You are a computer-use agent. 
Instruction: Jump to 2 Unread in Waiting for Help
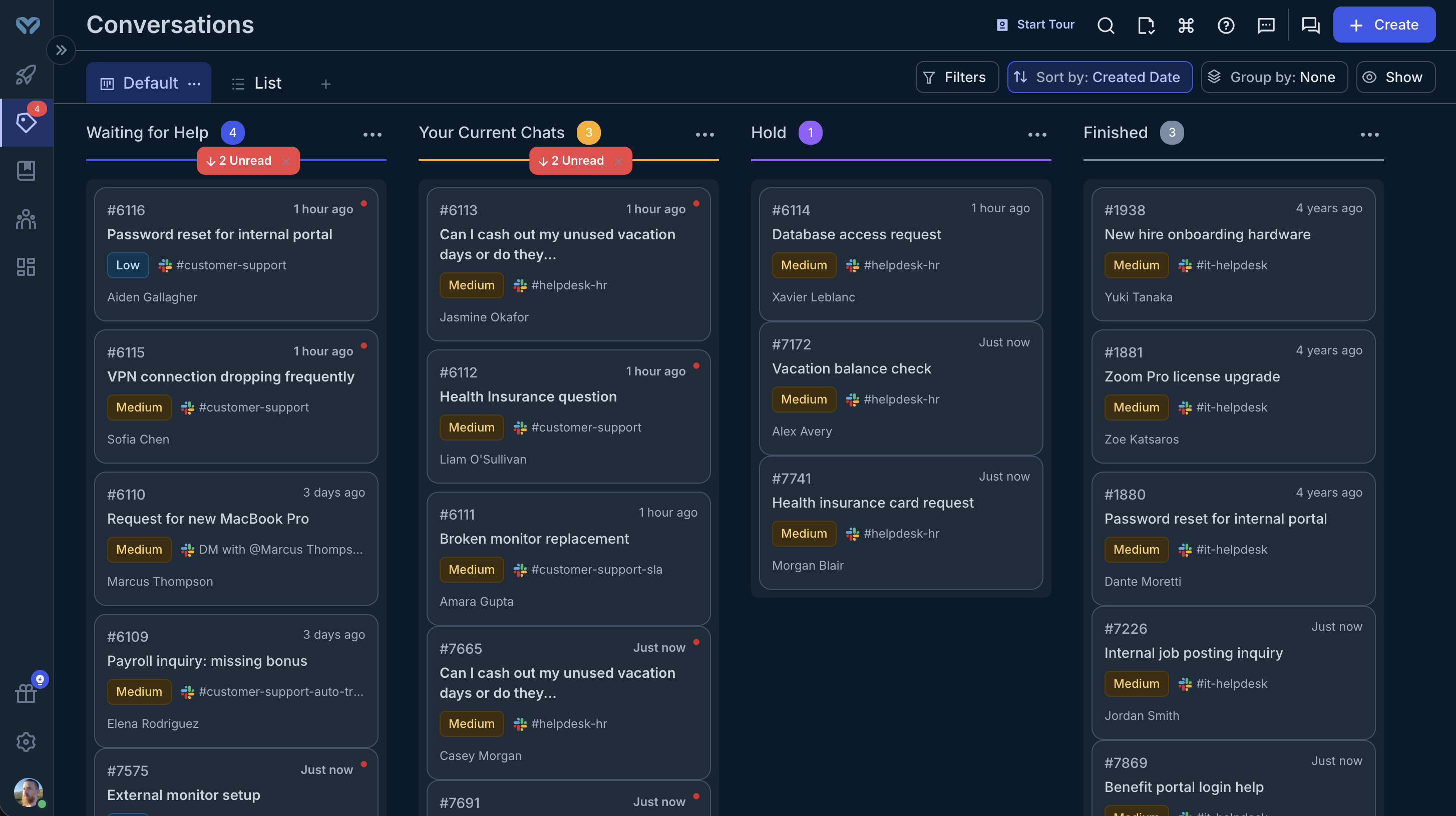(239, 161)
